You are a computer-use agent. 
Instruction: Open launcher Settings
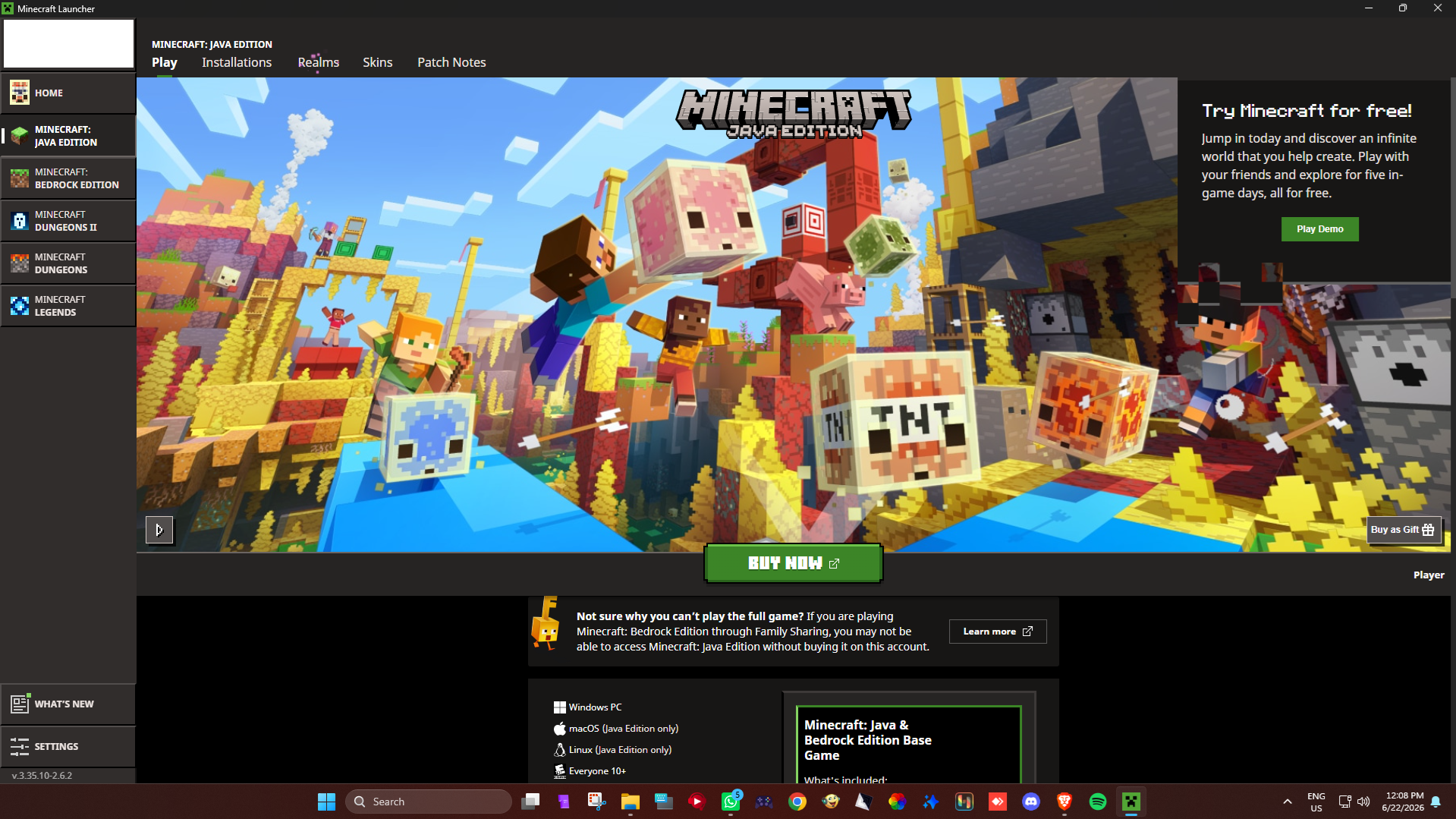point(68,746)
